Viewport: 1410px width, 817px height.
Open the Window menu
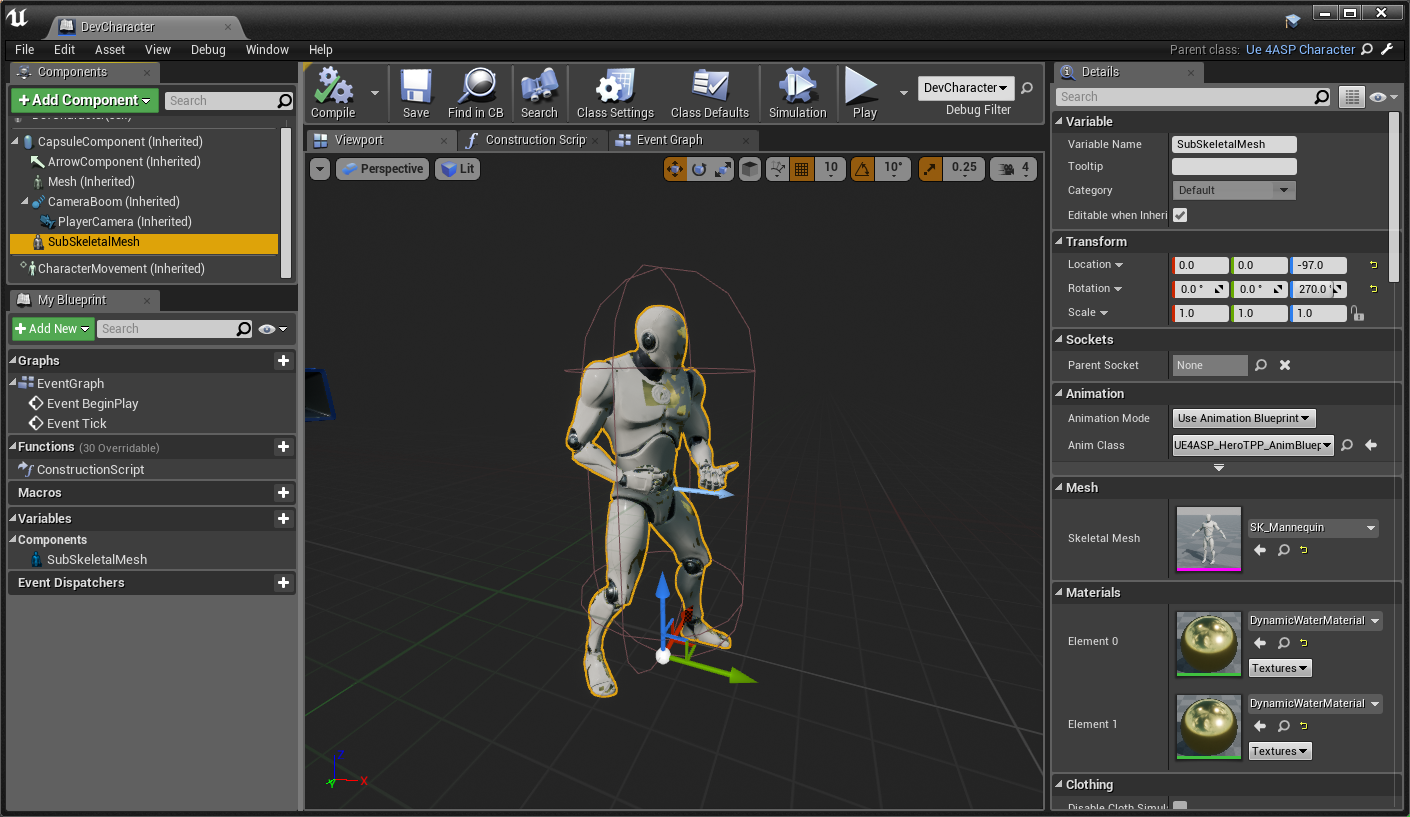[267, 49]
